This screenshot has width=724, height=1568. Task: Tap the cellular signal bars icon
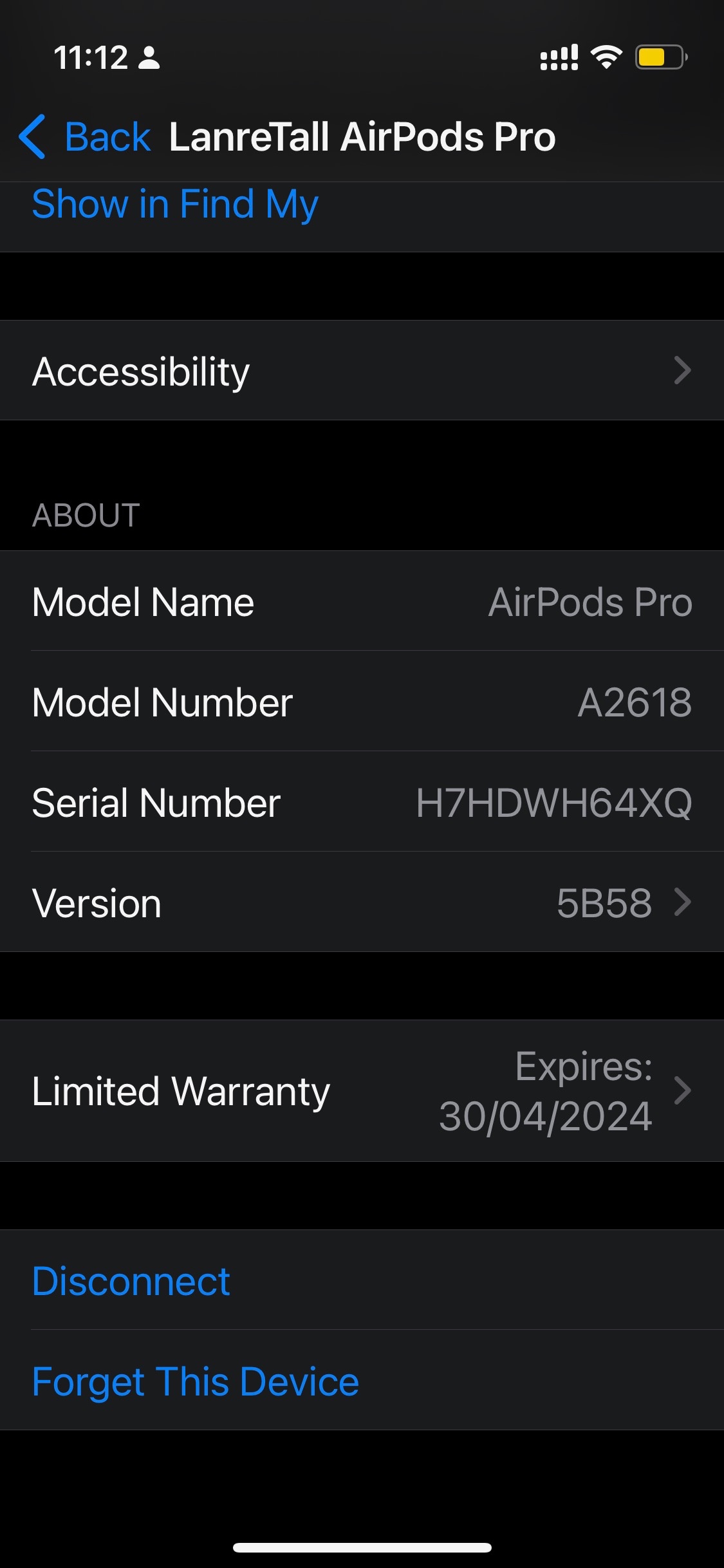point(559,57)
